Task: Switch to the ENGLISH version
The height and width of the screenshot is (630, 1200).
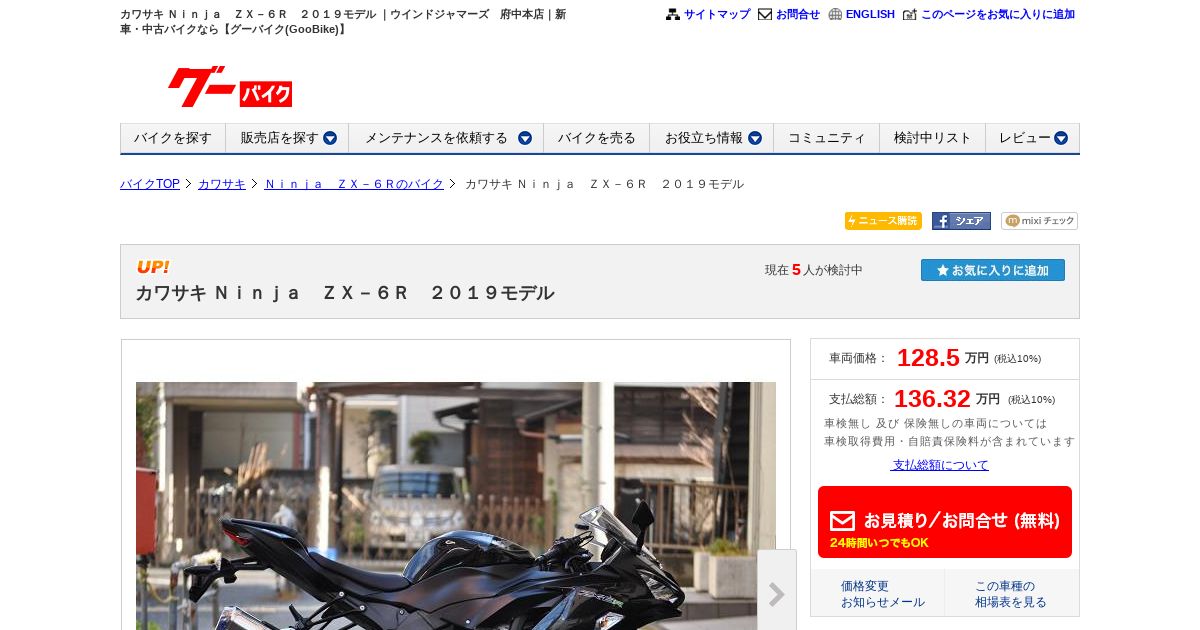Action: 870,14
